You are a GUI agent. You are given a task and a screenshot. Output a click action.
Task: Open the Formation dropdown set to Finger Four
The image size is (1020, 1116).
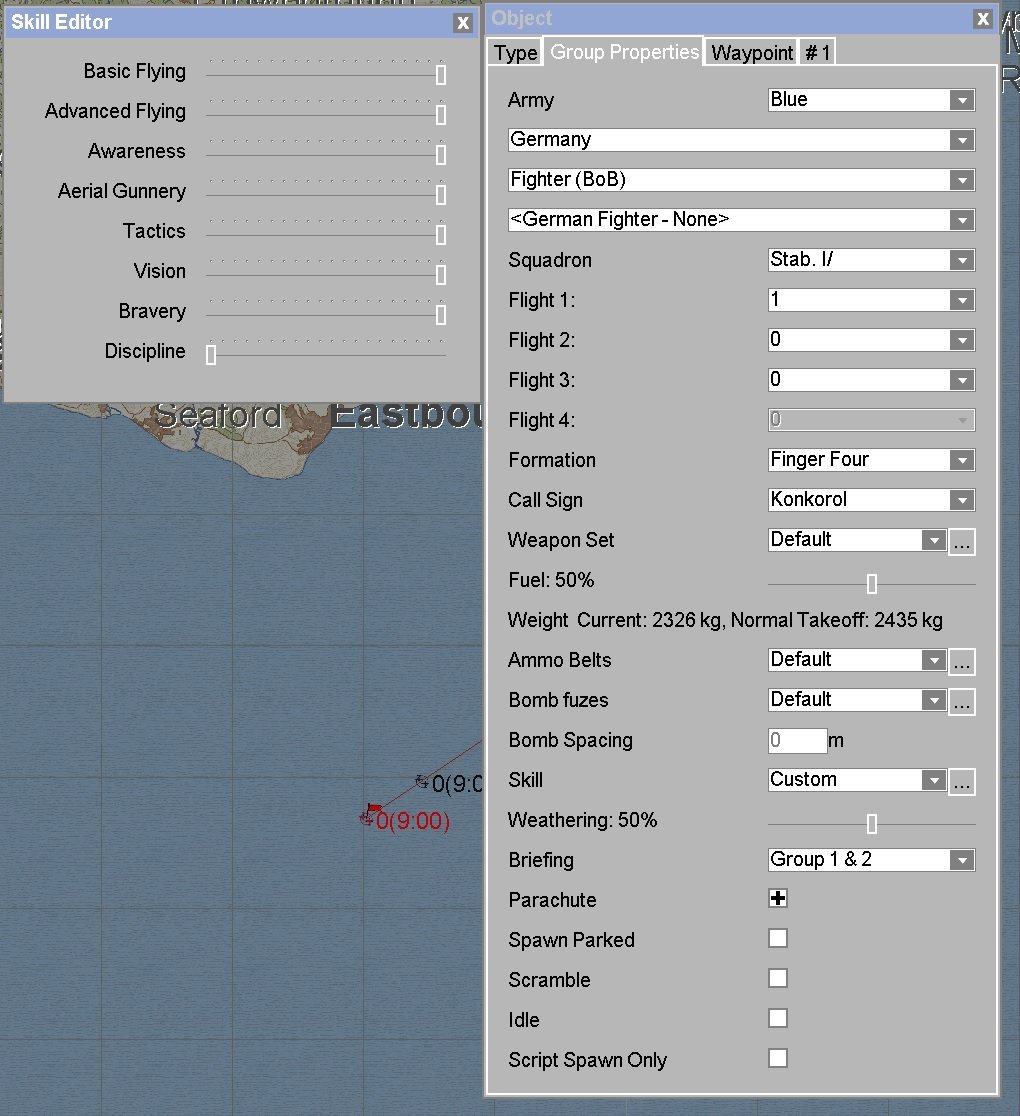click(x=871, y=460)
